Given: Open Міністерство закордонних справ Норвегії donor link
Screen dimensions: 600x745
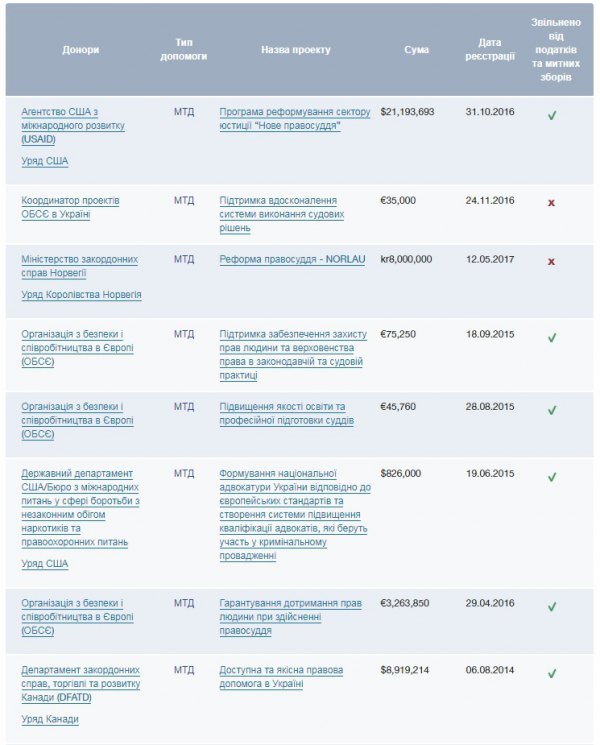Looking at the screenshot, I should (80, 265).
